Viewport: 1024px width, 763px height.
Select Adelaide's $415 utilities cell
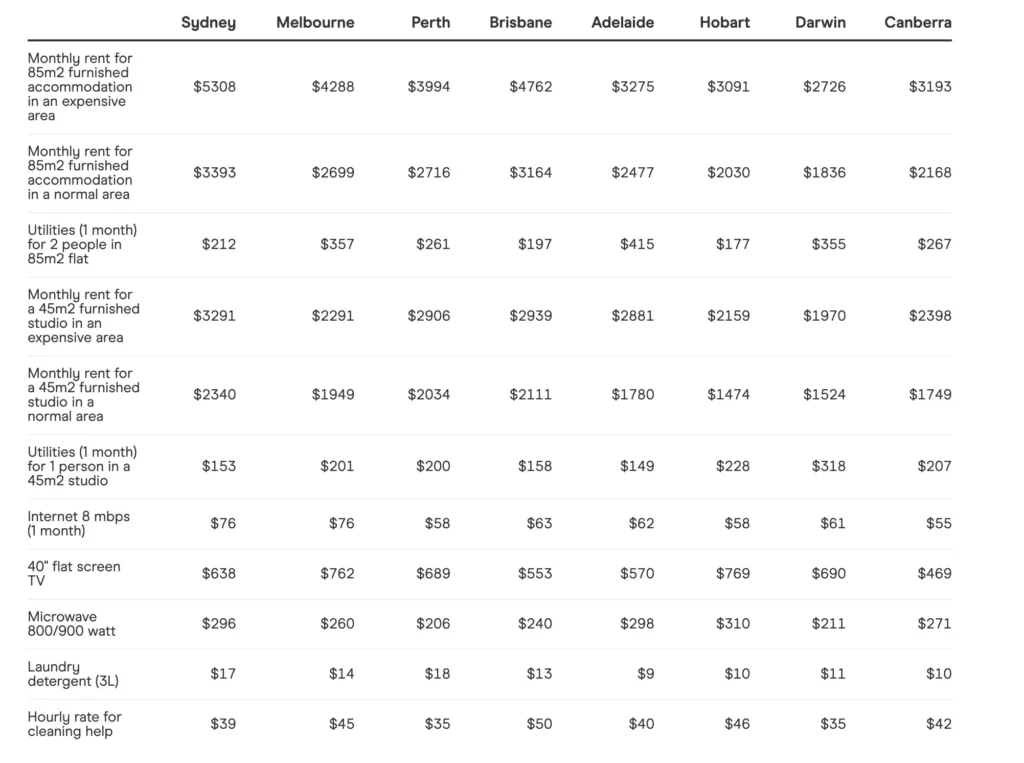click(x=637, y=244)
